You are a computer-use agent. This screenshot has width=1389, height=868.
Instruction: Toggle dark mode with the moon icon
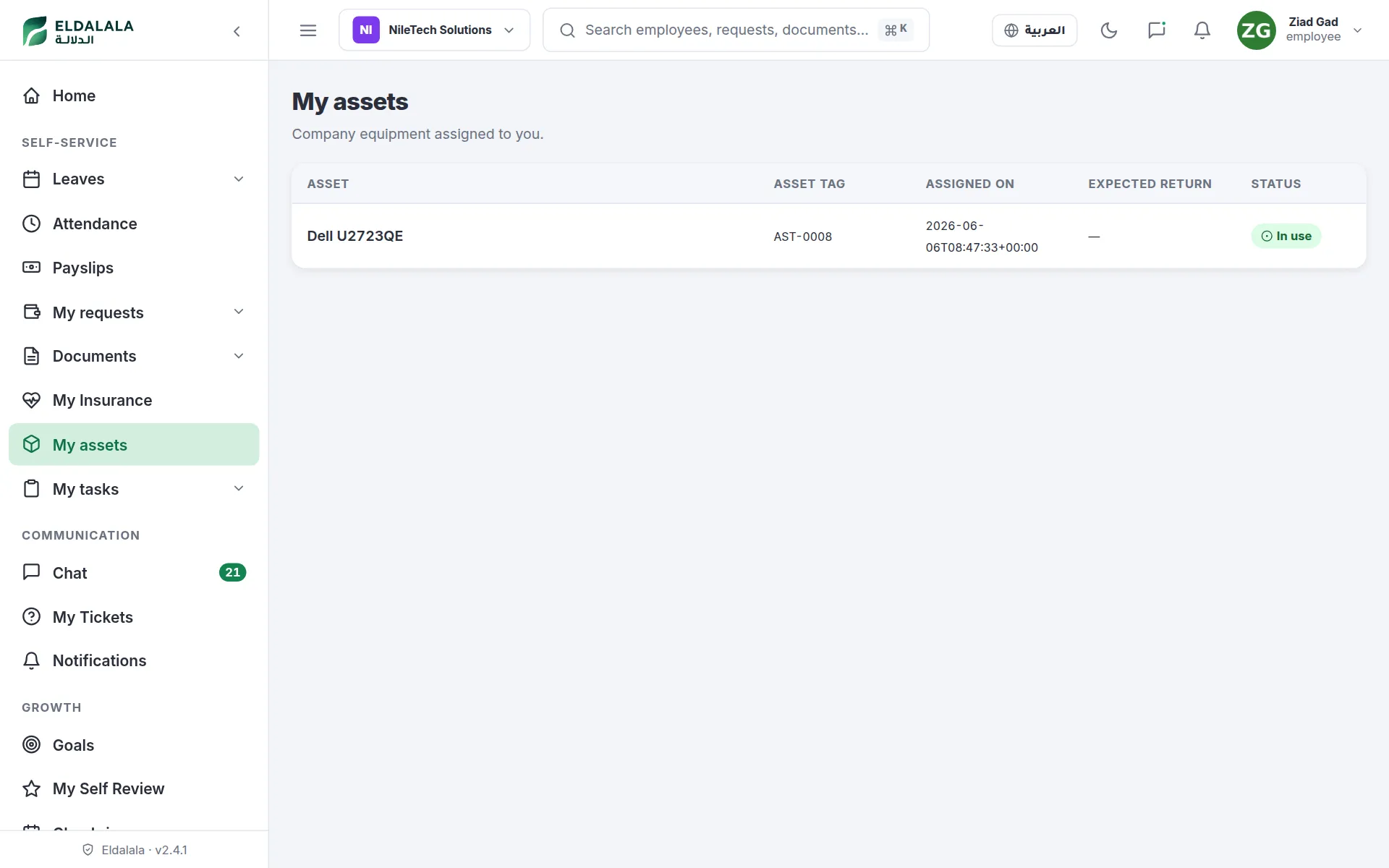1108,30
